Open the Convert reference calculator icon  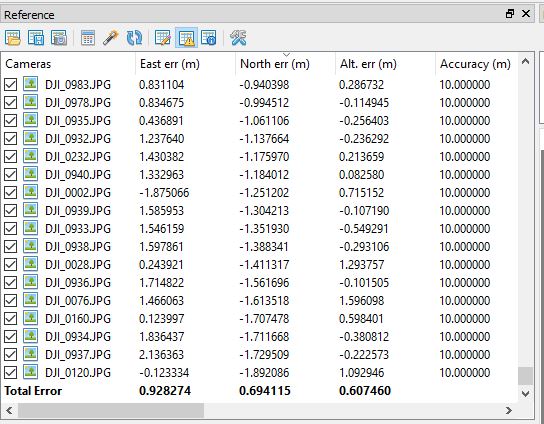(x=87, y=37)
